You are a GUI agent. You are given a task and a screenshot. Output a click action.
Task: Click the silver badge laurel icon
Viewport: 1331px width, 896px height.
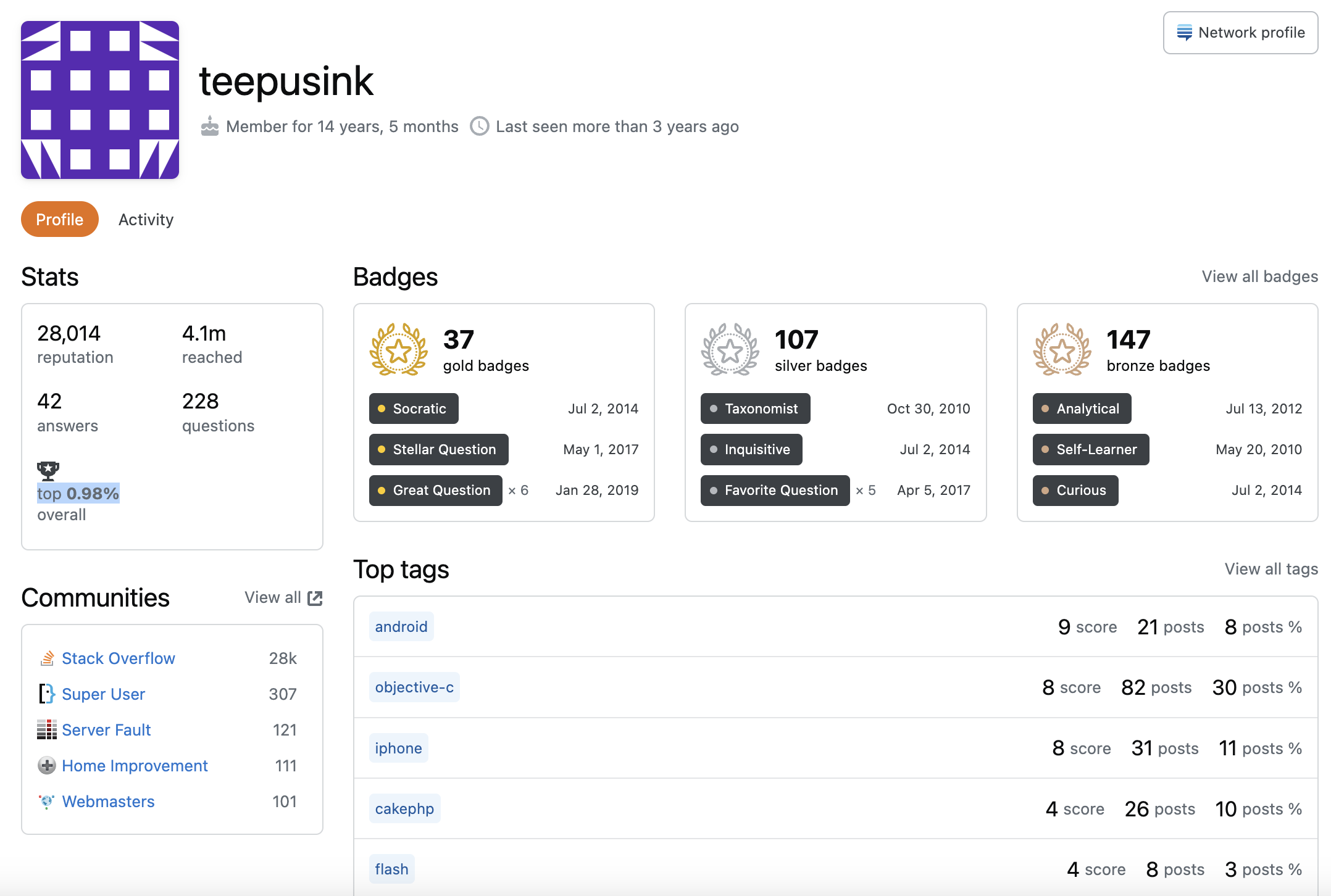730,350
